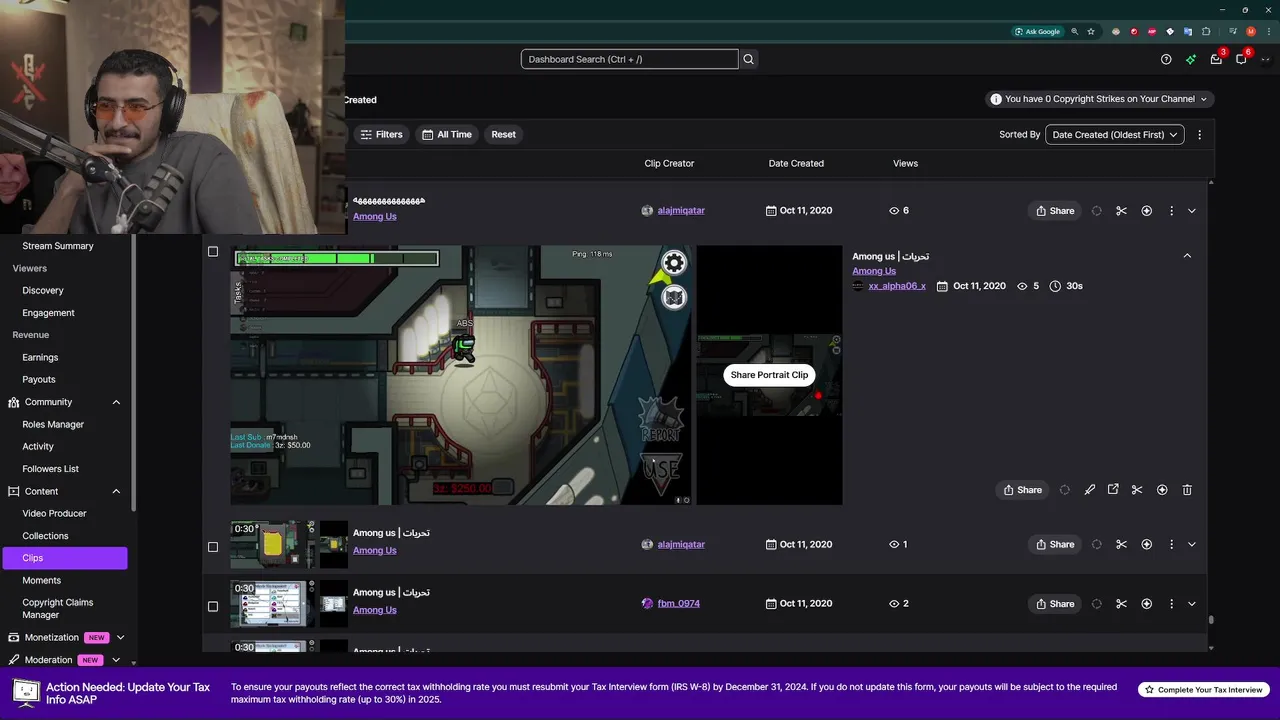Expand the Copyright Strikes notice dropdown
This screenshot has height=720, width=1280.
(1099, 99)
